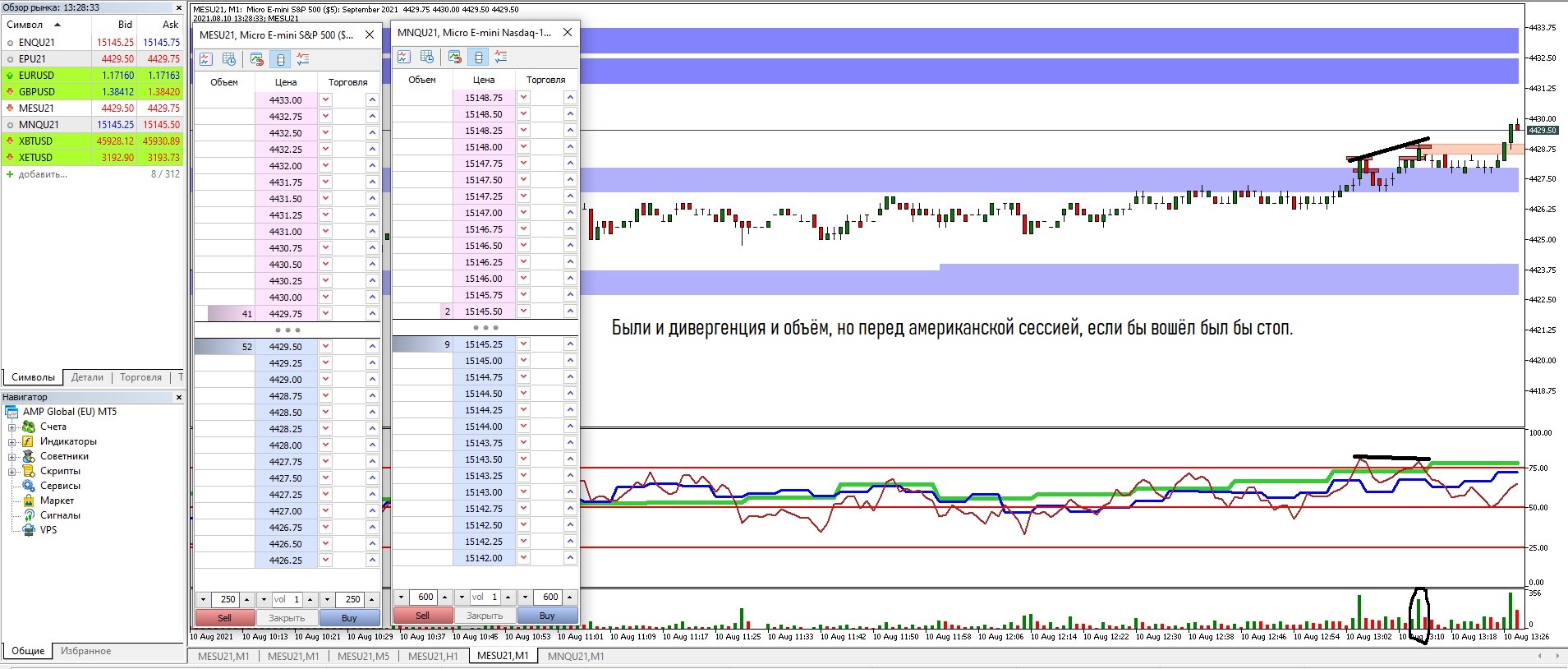Viewport: 1568px width, 669px height.
Task: Select VPS in the Navigator tree
Action: pyautogui.click(x=48, y=530)
